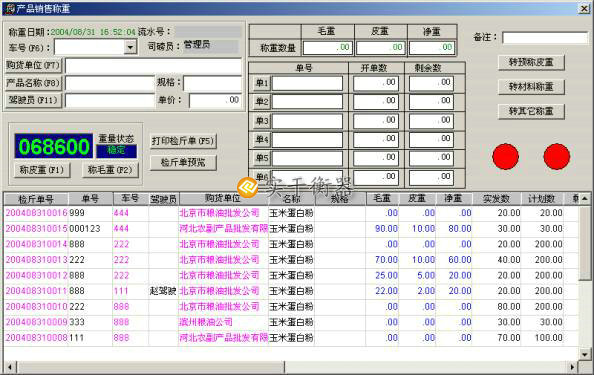Click 转其它称重 button
The image size is (594, 375).
(x=531, y=111)
